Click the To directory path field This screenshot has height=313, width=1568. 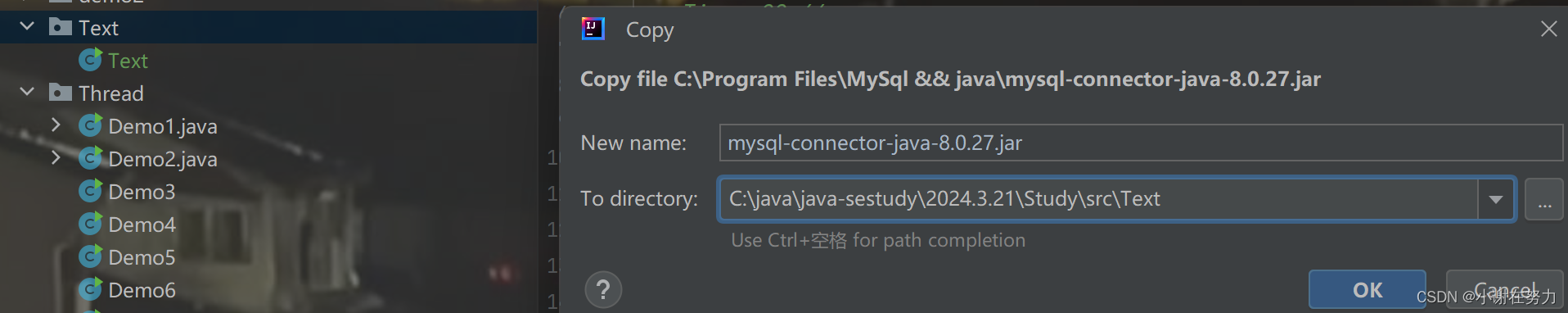pos(1098,198)
